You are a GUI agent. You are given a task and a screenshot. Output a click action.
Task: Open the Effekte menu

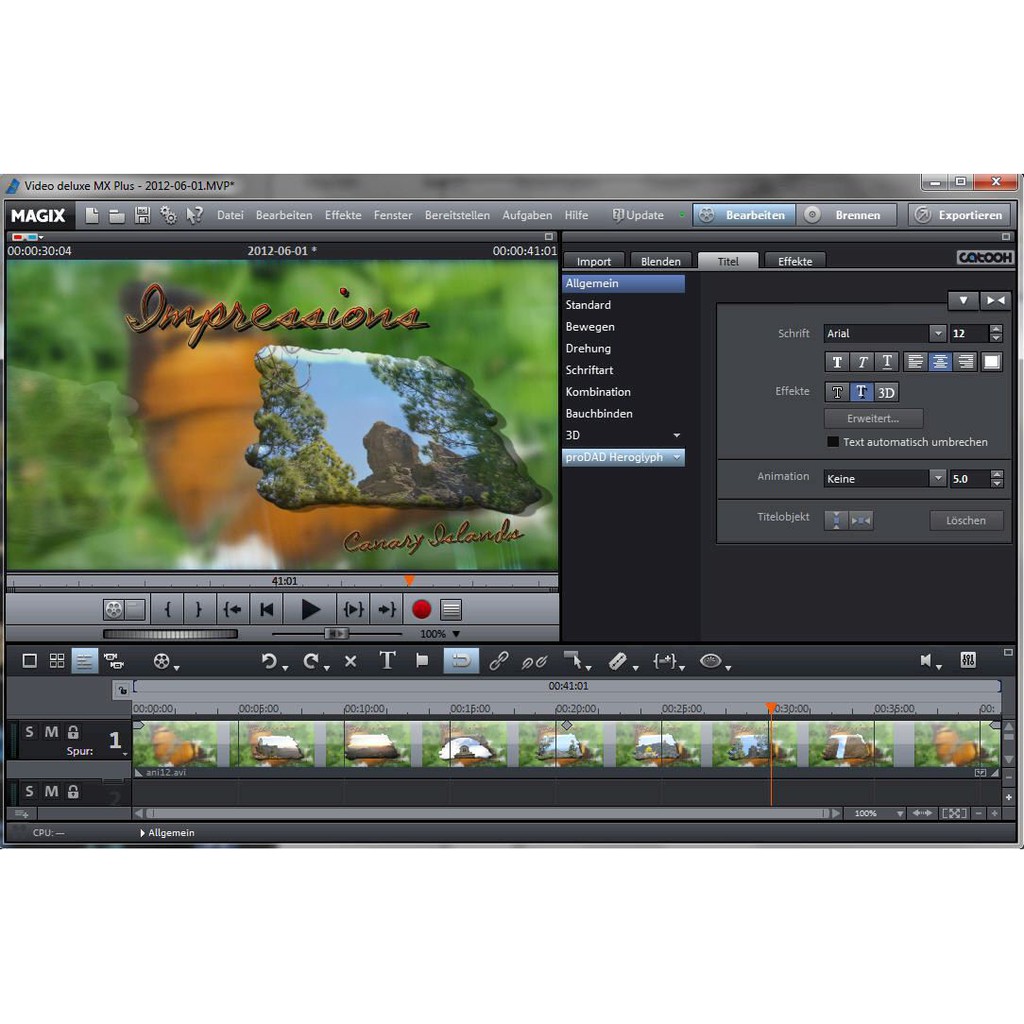tap(343, 215)
